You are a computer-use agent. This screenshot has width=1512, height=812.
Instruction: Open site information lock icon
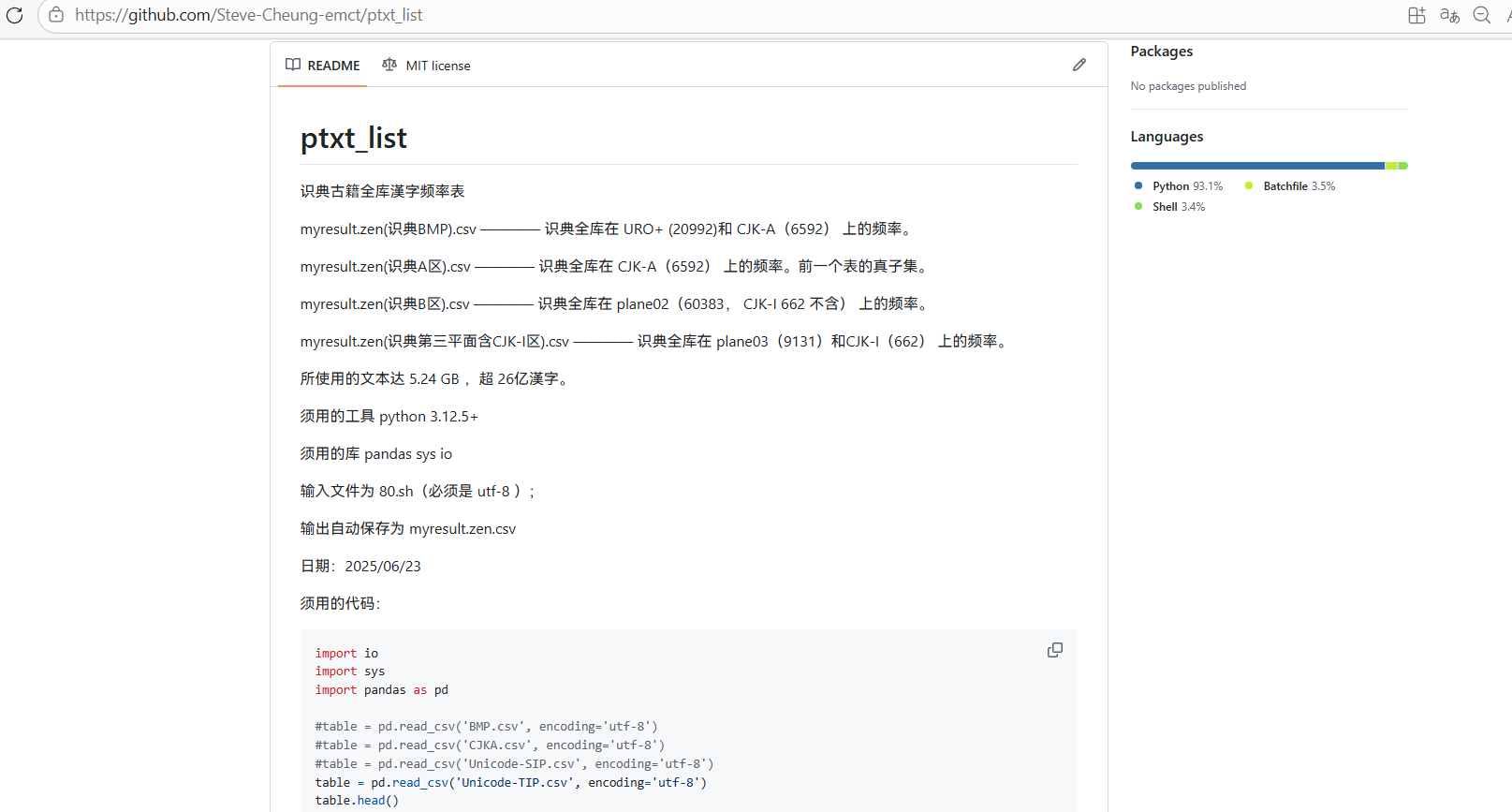(56, 15)
